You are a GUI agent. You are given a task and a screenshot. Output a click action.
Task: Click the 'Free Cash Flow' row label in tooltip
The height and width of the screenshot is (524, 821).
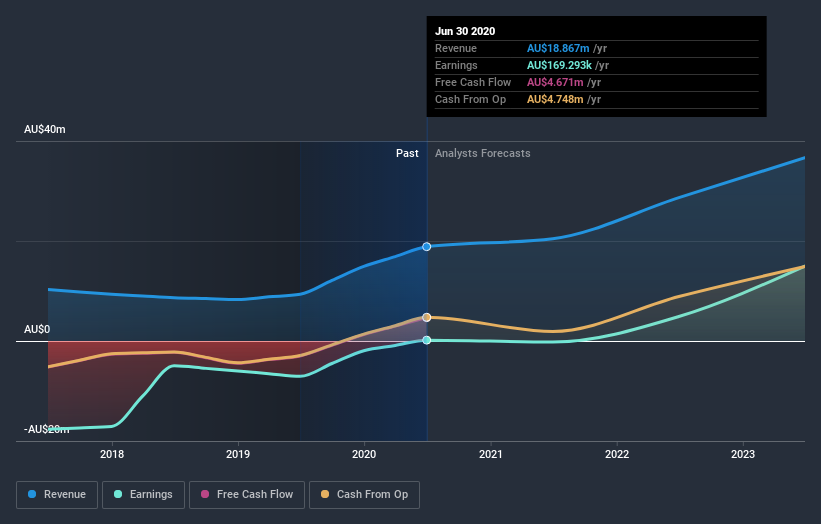pos(473,82)
